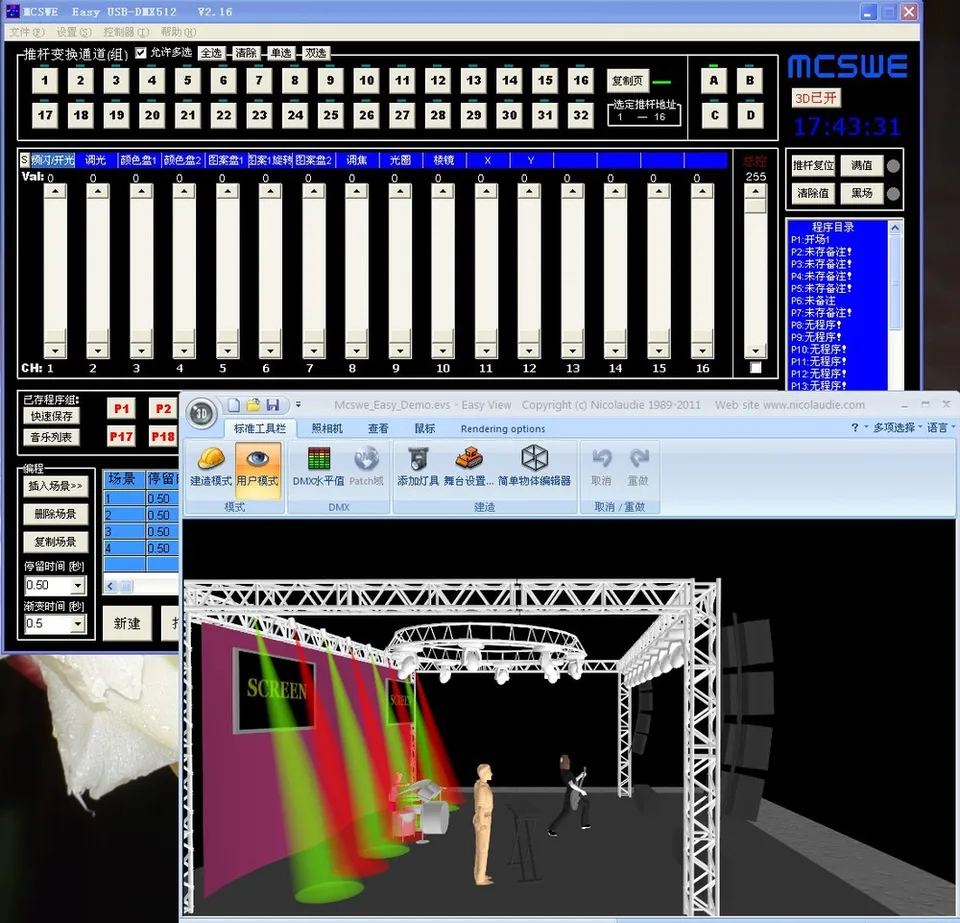This screenshot has height=923, width=960.
Task: Open file via folder icon in Easy View
Action: (253, 405)
